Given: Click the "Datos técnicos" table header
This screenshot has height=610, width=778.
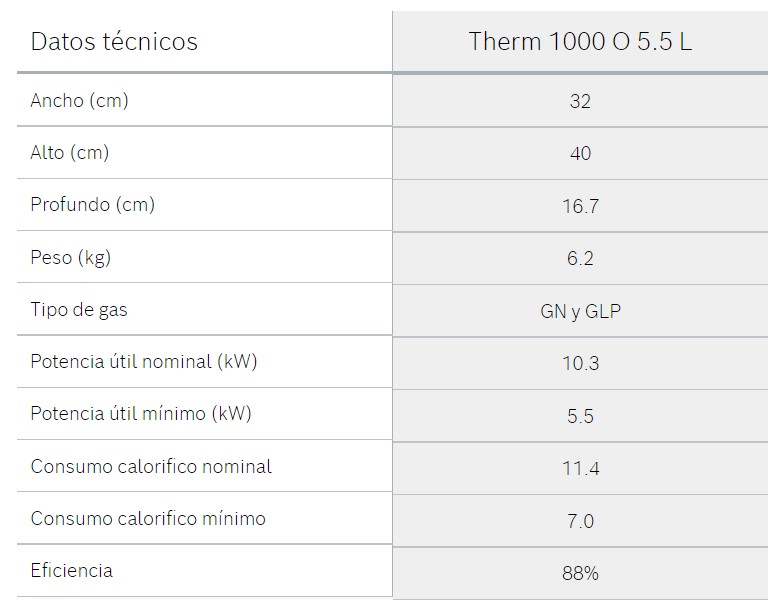Looking at the screenshot, I should pos(114,42).
